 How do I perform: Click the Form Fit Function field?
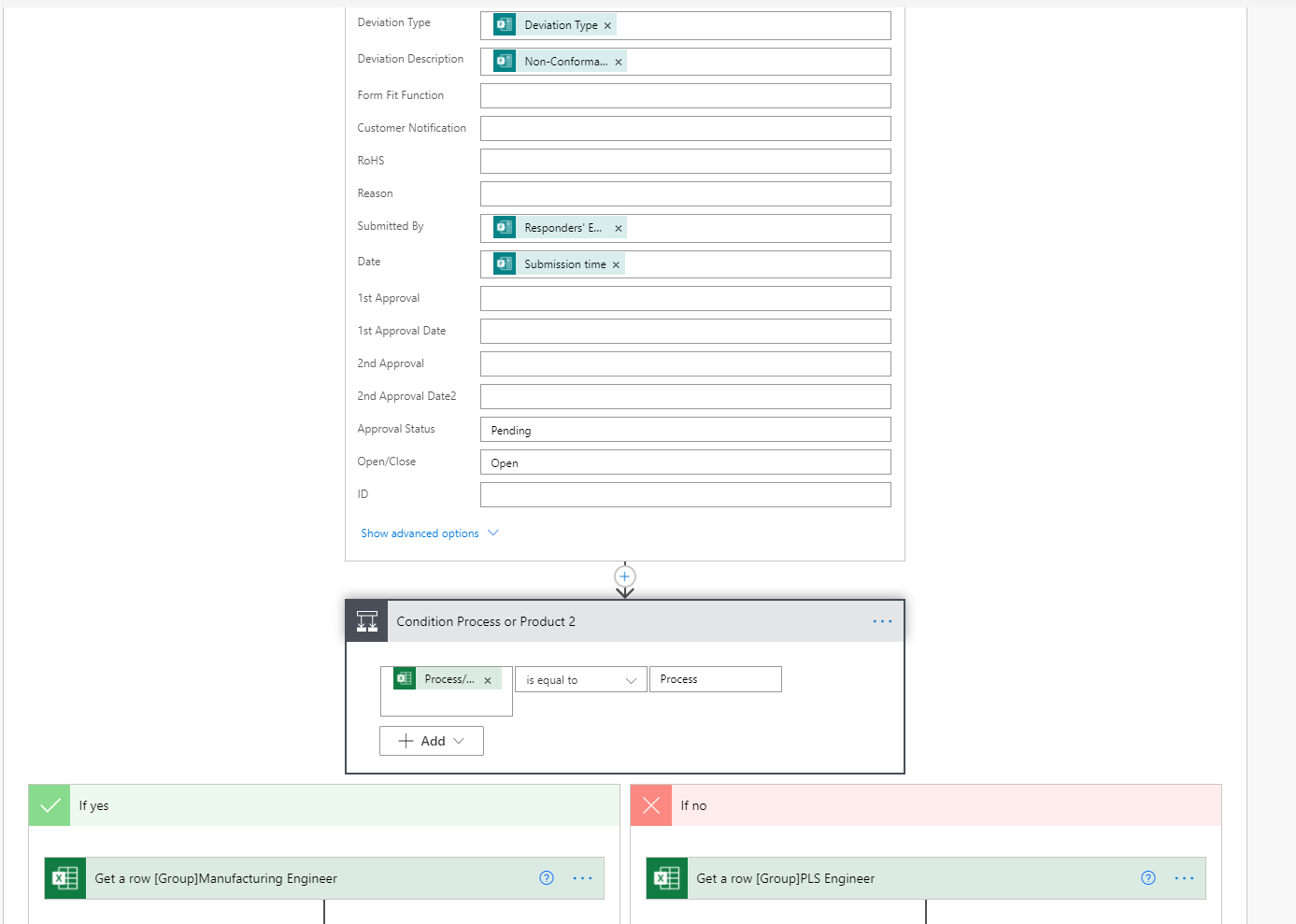[x=686, y=96]
